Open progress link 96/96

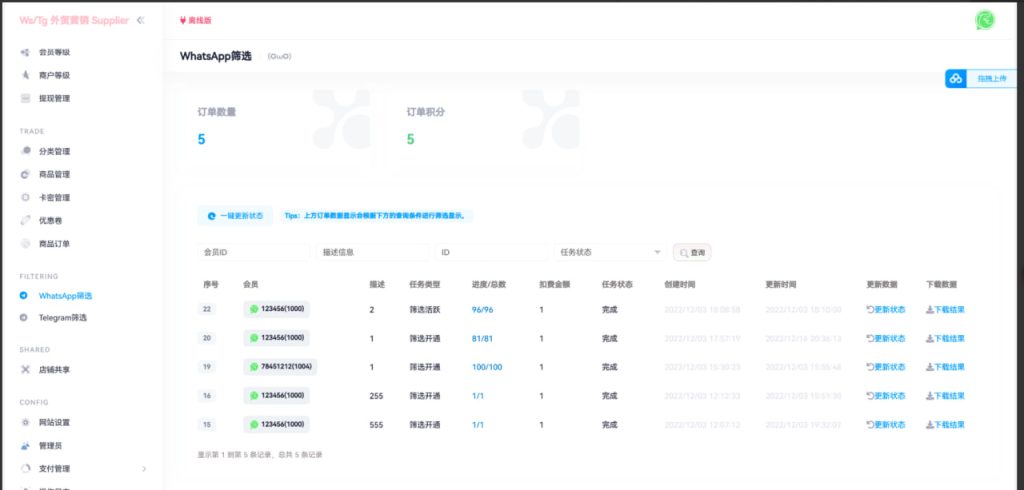coord(483,310)
